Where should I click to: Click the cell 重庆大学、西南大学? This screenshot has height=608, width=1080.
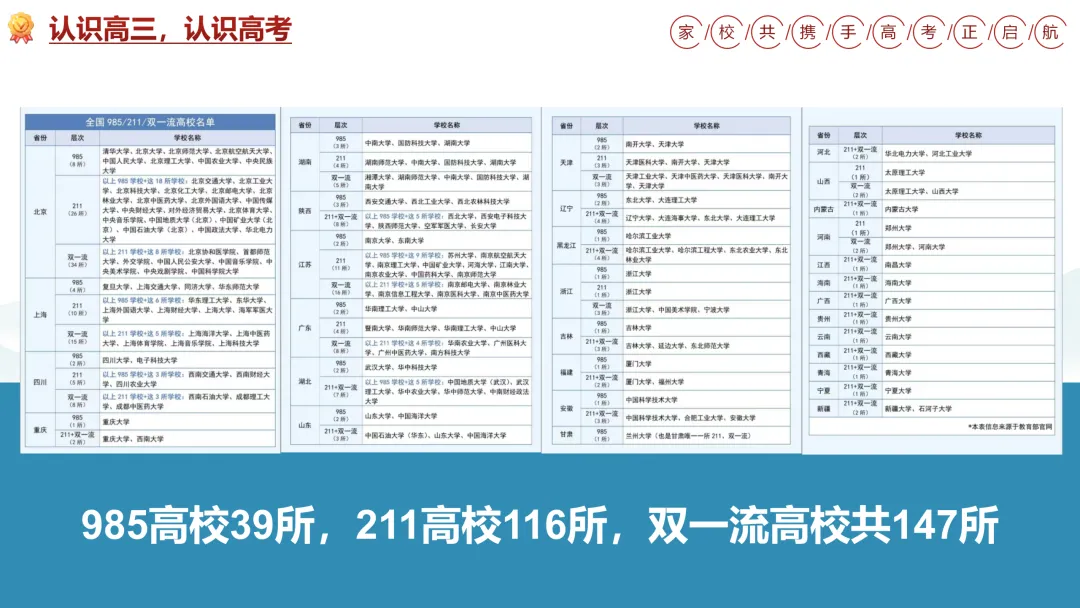point(187,439)
